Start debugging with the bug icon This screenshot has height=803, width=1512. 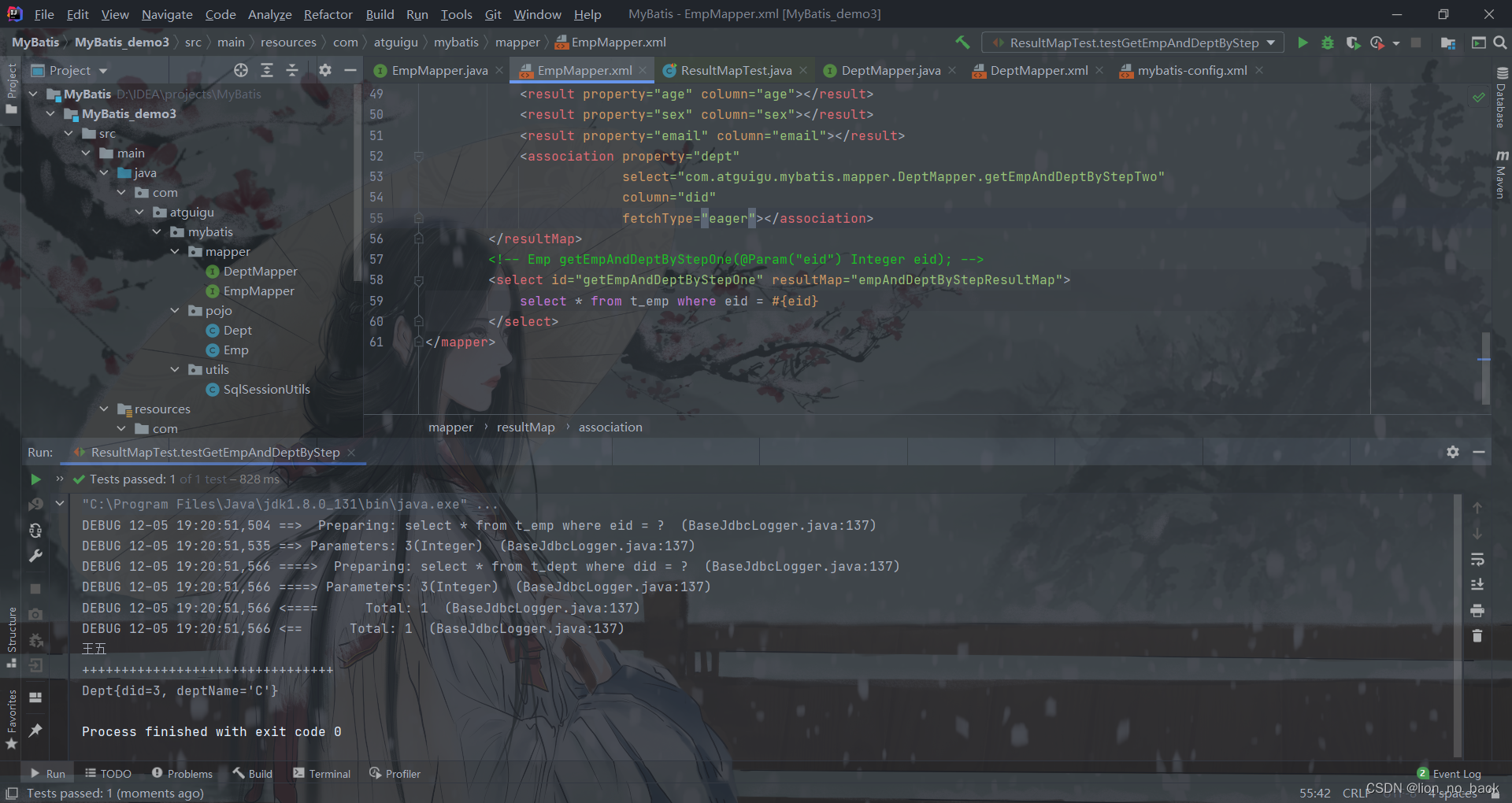tap(1328, 43)
